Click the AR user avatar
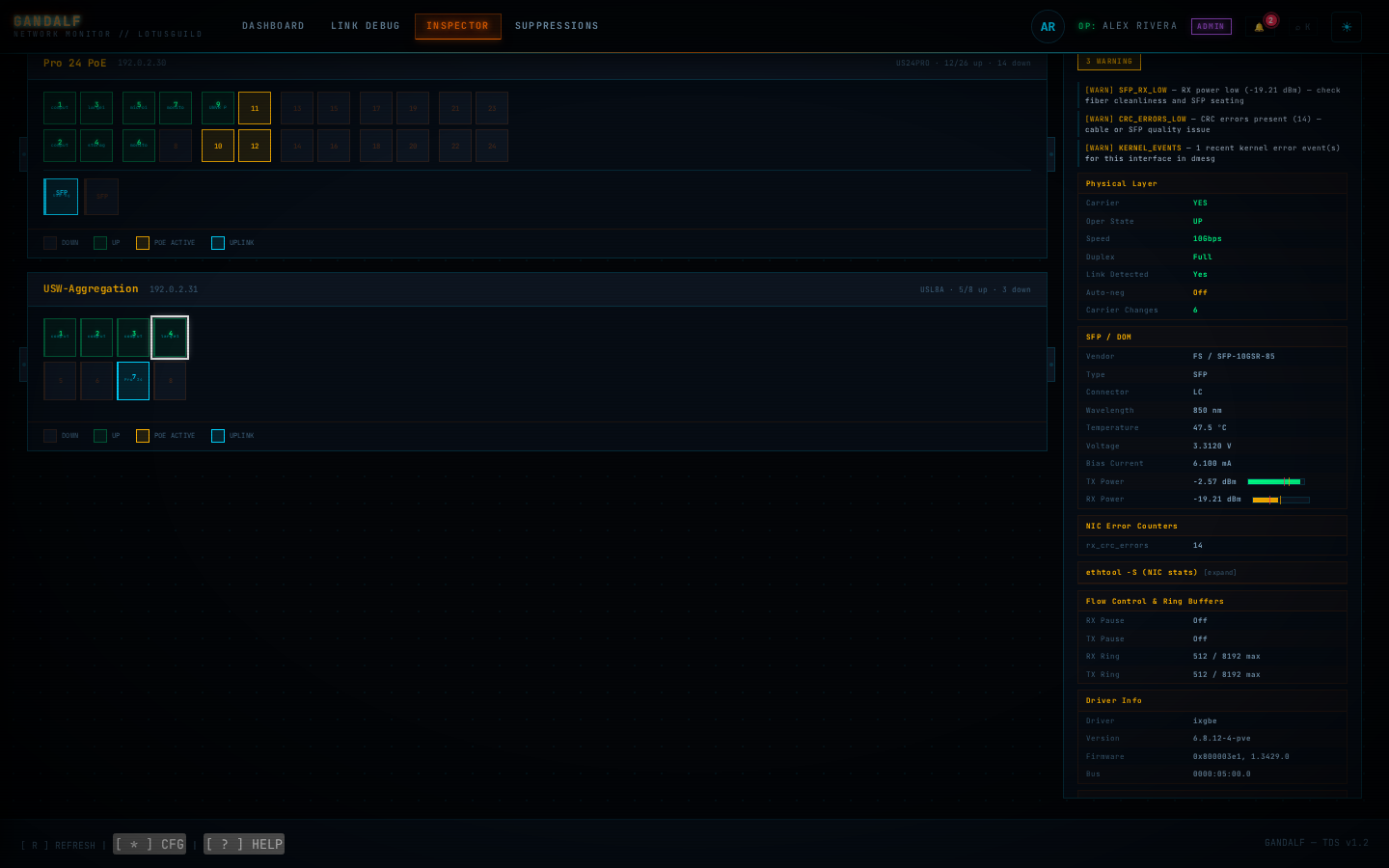This screenshot has height=868, width=1389. (1048, 27)
